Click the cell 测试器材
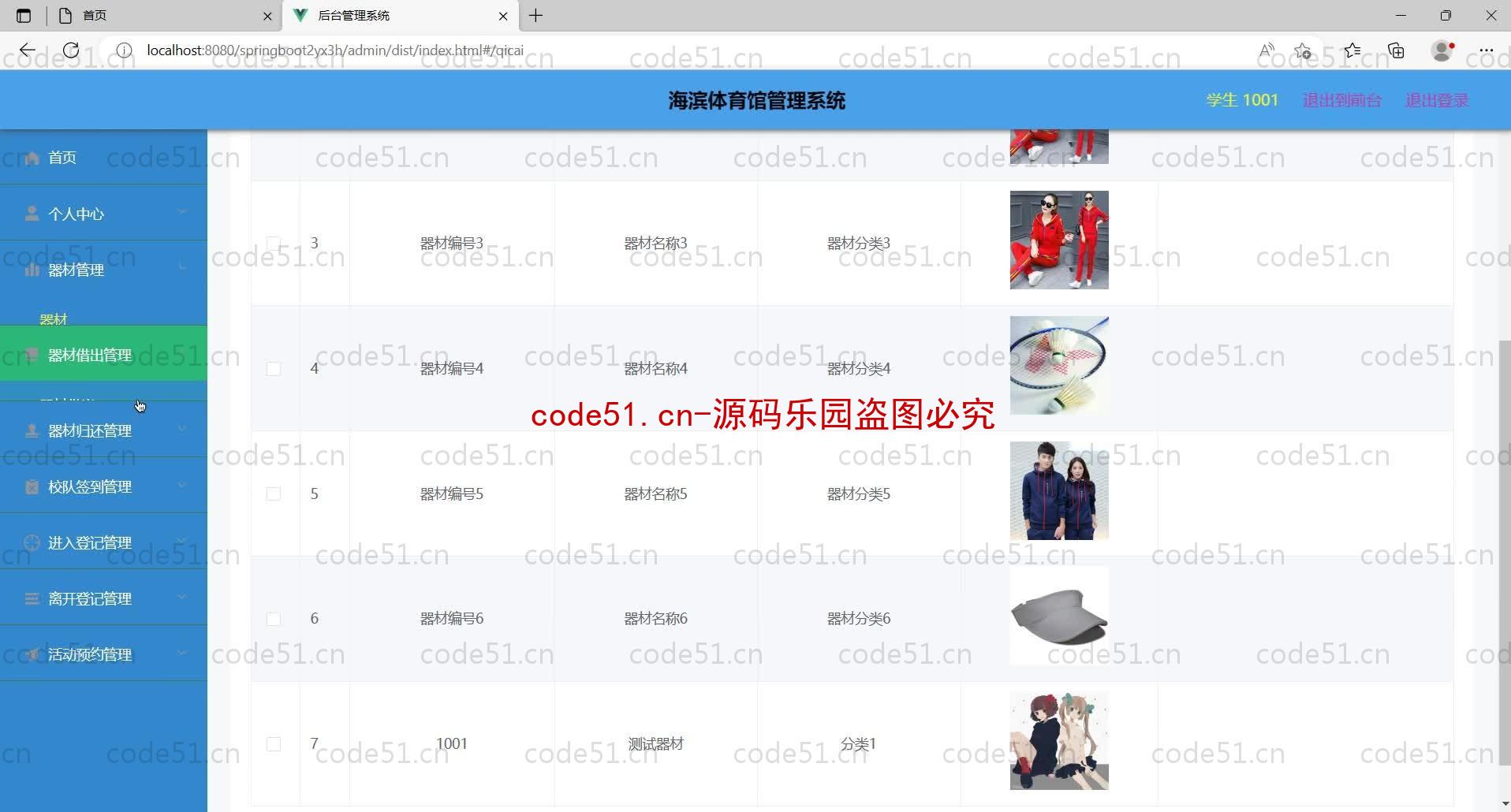 click(x=655, y=743)
